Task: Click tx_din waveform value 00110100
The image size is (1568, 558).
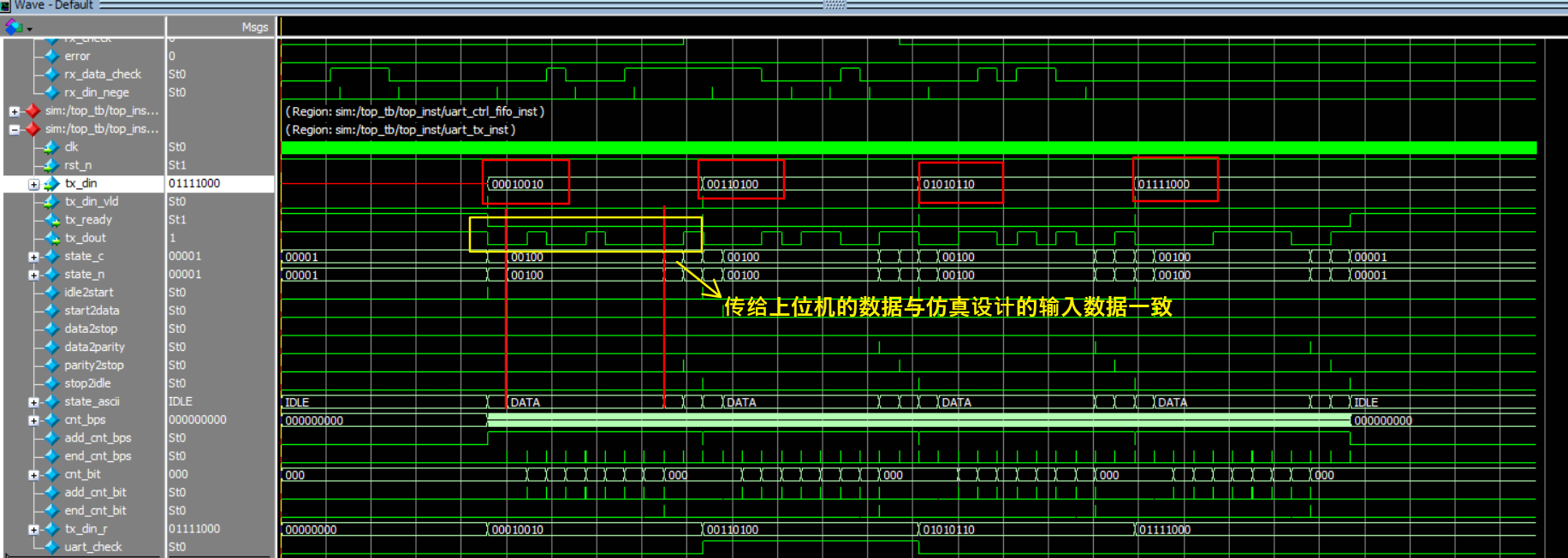Action: (733, 184)
